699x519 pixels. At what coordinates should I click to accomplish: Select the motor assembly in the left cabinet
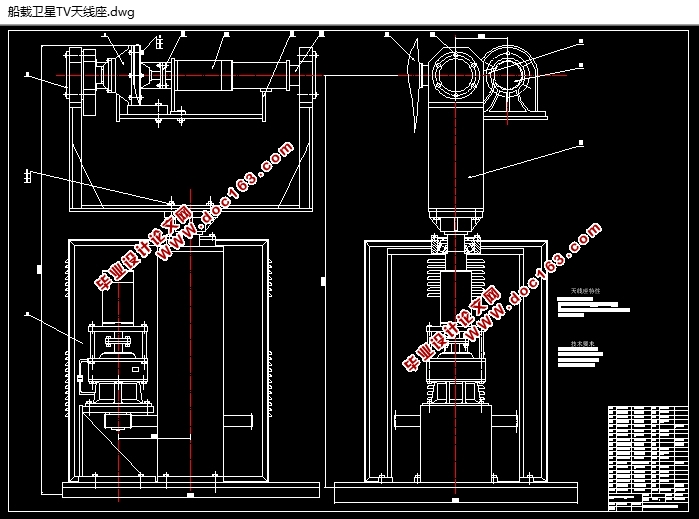(118, 348)
